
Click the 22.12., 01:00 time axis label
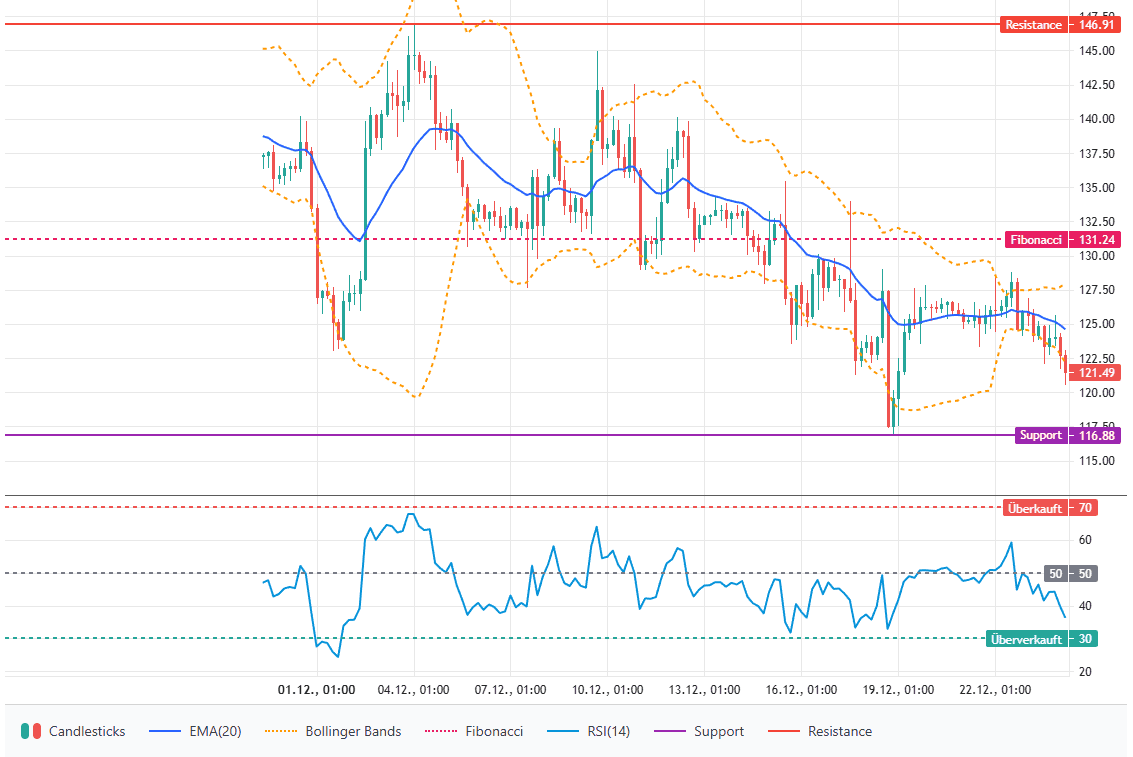995,690
